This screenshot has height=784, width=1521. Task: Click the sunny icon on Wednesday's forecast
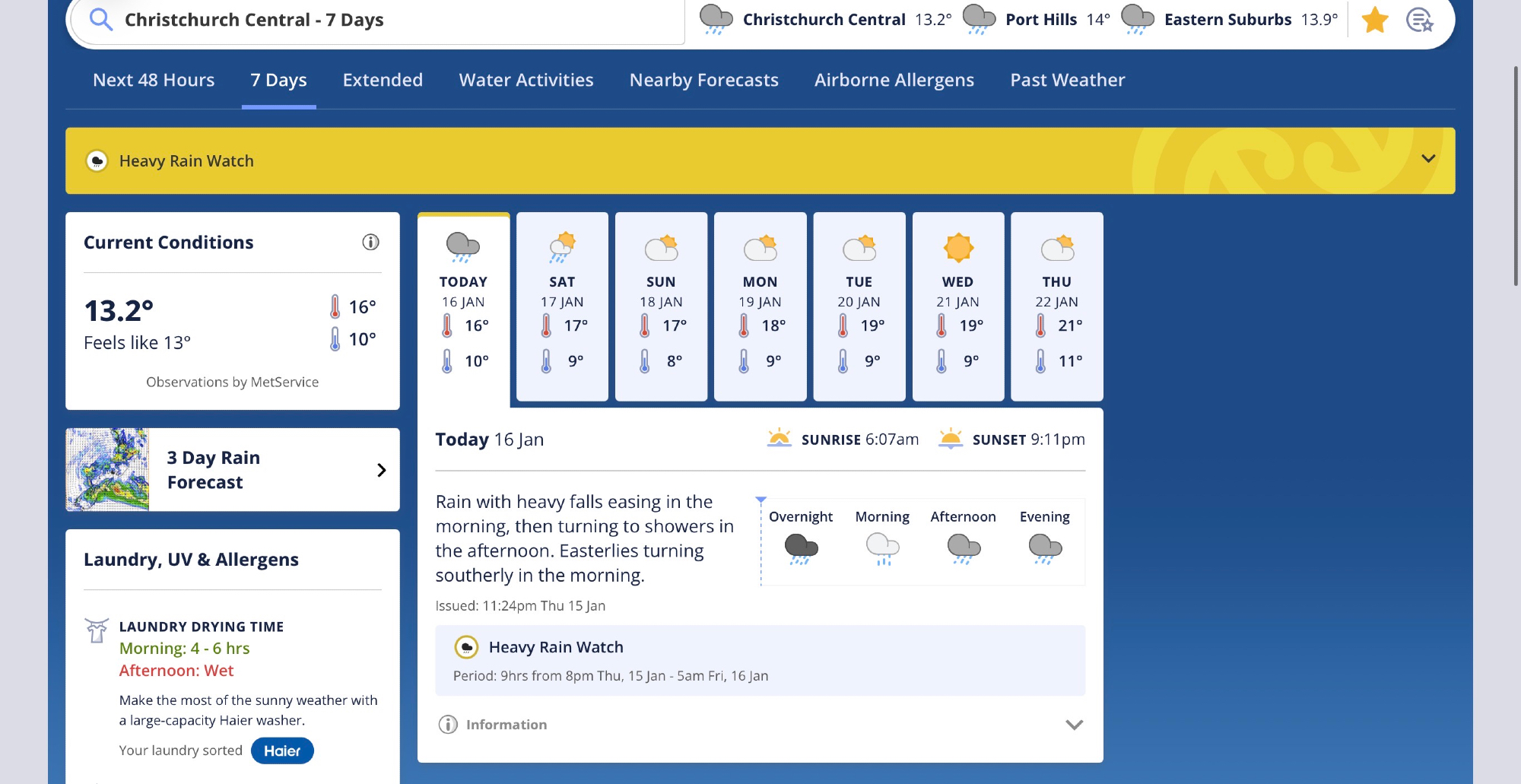(x=958, y=248)
